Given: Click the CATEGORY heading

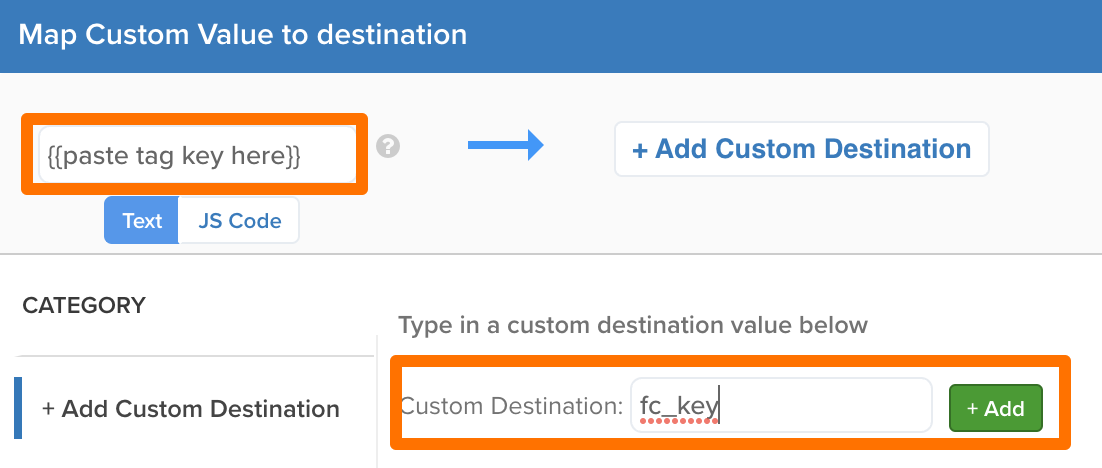Looking at the screenshot, I should click(x=84, y=305).
